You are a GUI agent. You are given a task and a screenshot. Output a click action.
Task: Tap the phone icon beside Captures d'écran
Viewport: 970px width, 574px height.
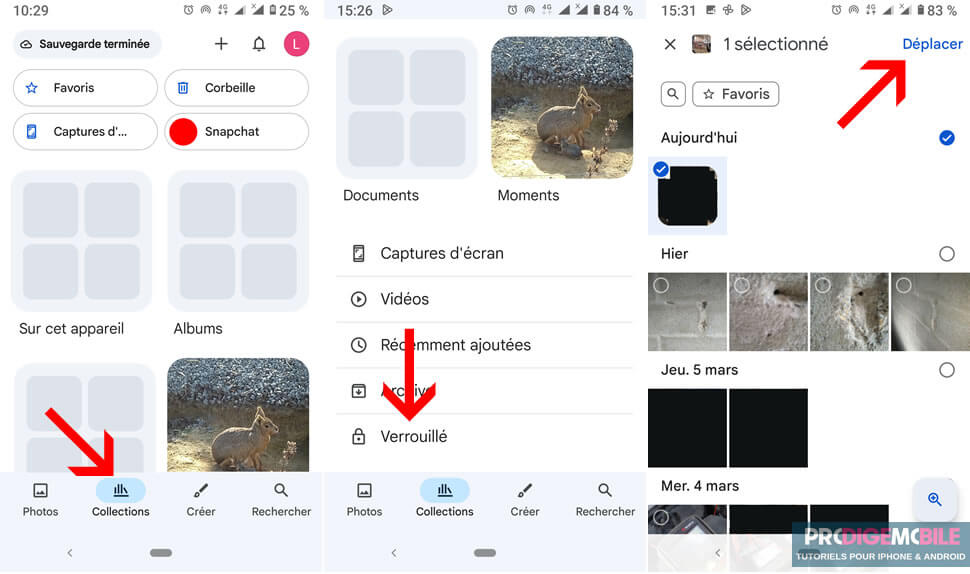(359, 254)
